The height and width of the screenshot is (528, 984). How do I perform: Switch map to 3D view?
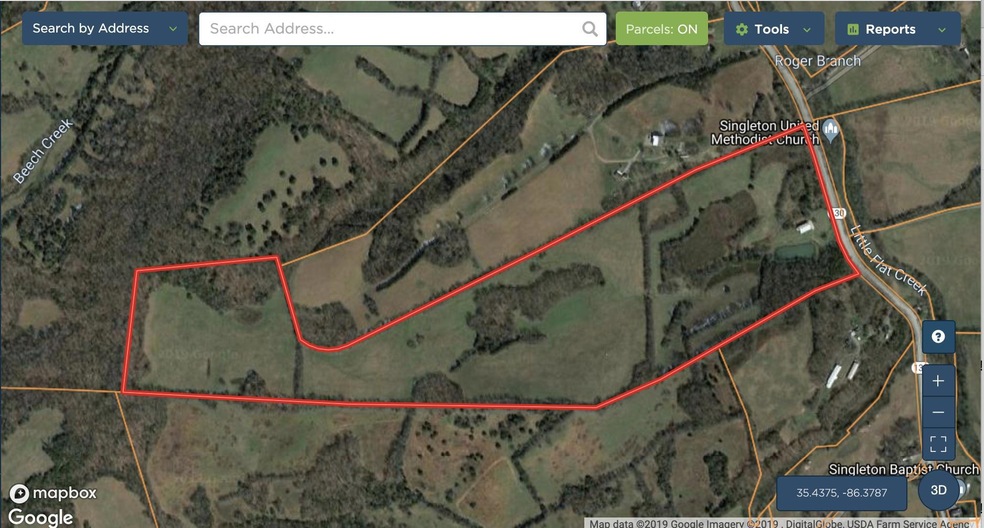click(938, 490)
